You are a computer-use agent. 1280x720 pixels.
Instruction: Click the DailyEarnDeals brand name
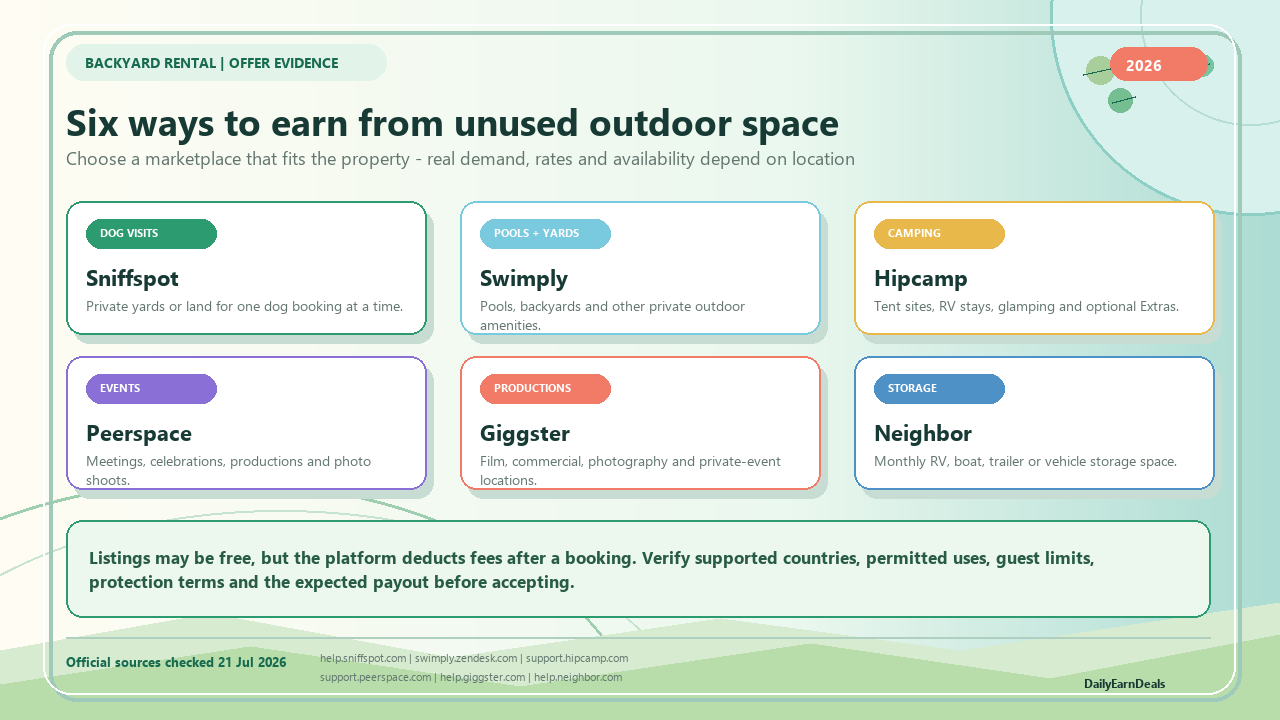pyautogui.click(x=1124, y=684)
